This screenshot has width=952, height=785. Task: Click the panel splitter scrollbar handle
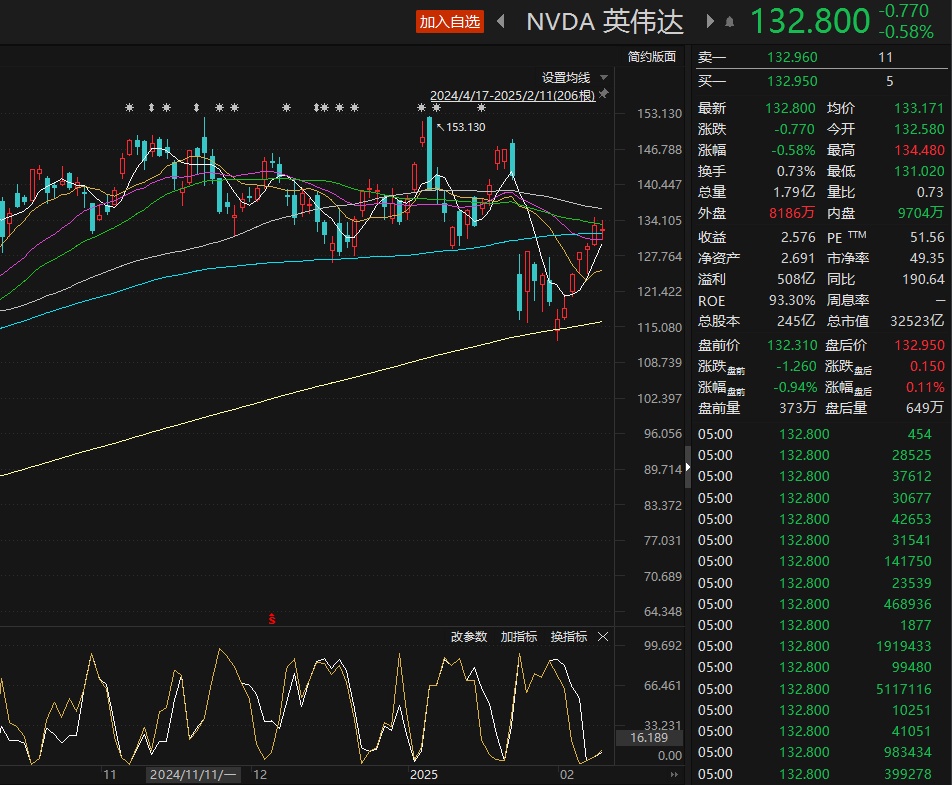coord(688,467)
